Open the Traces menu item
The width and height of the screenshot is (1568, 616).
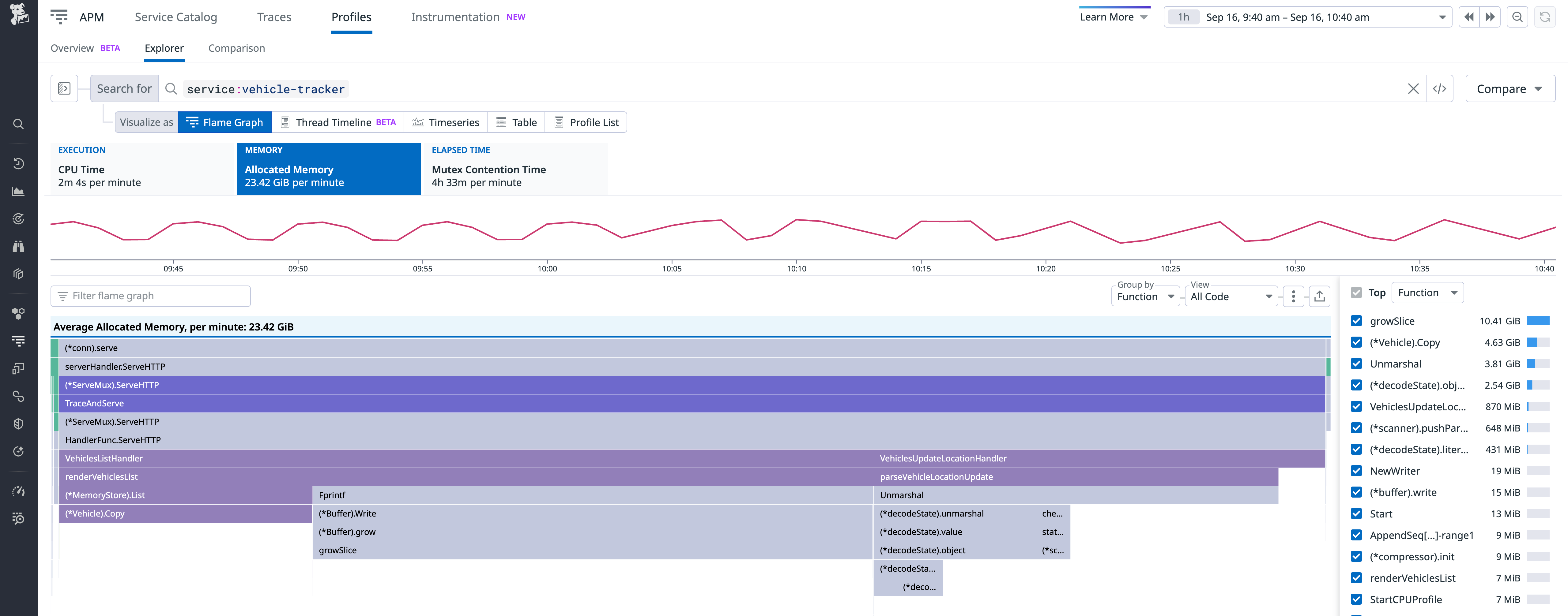click(274, 17)
